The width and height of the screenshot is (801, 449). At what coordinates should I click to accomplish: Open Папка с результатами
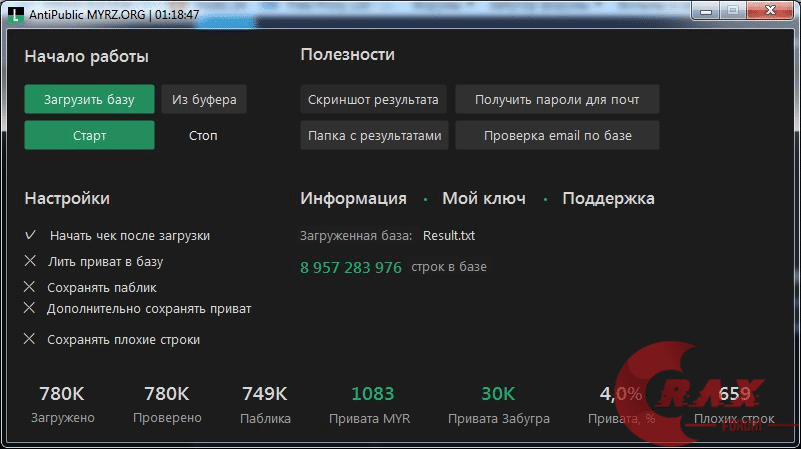coord(374,135)
